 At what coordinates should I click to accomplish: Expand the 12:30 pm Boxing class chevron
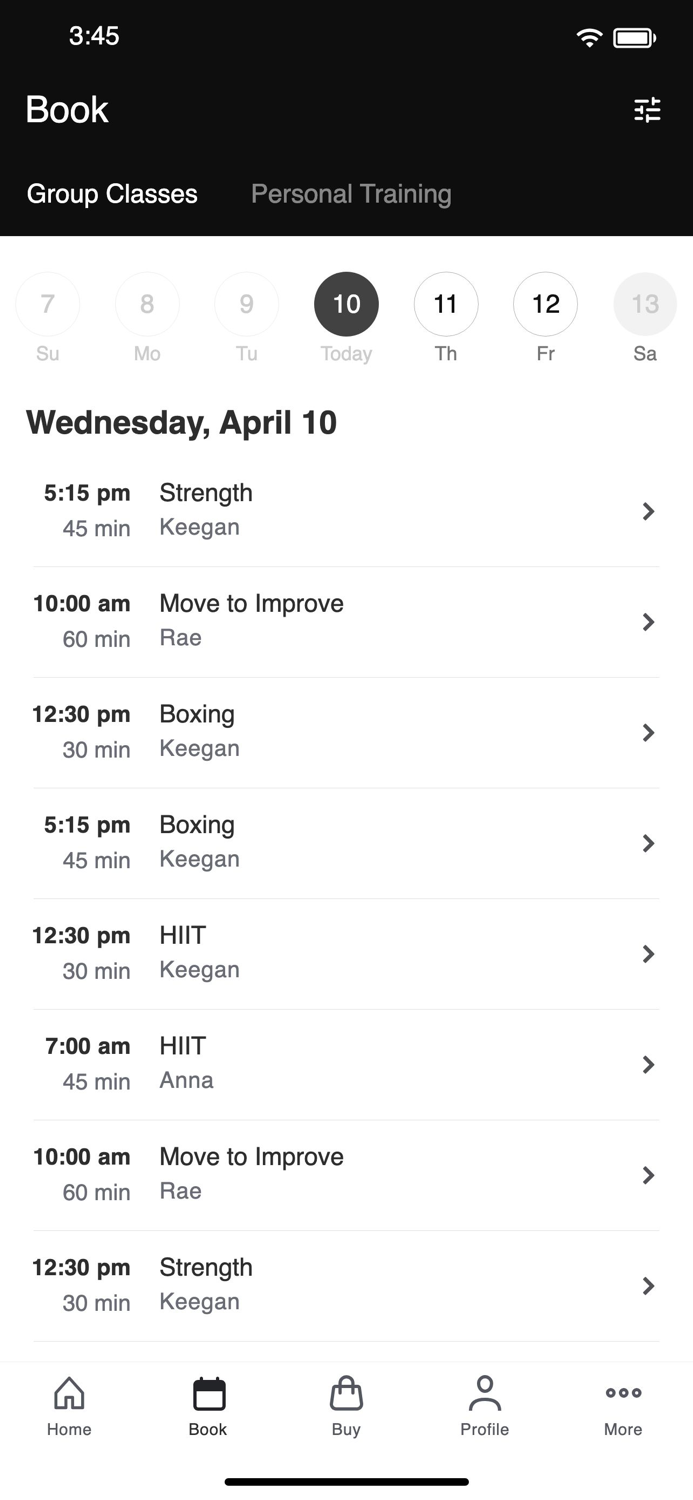coord(648,733)
